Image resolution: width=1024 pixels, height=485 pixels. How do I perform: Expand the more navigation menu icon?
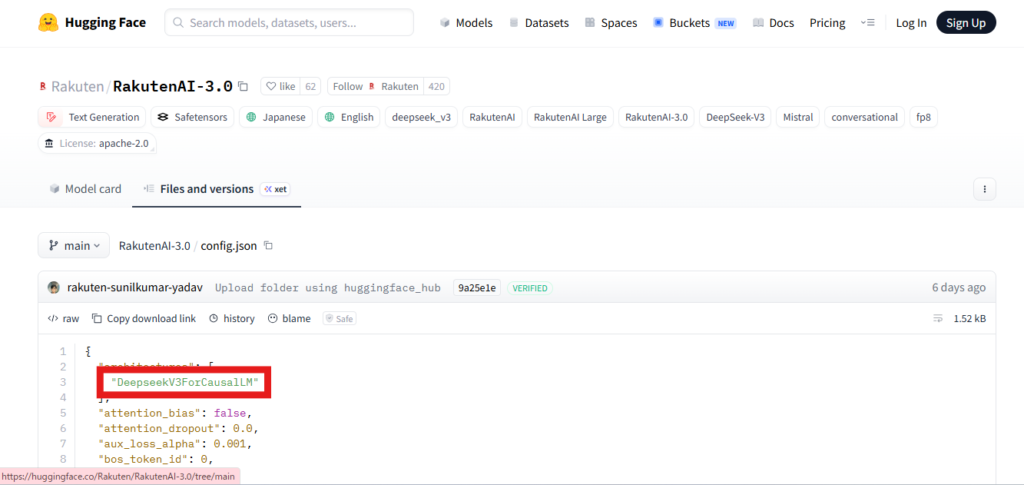pos(867,23)
